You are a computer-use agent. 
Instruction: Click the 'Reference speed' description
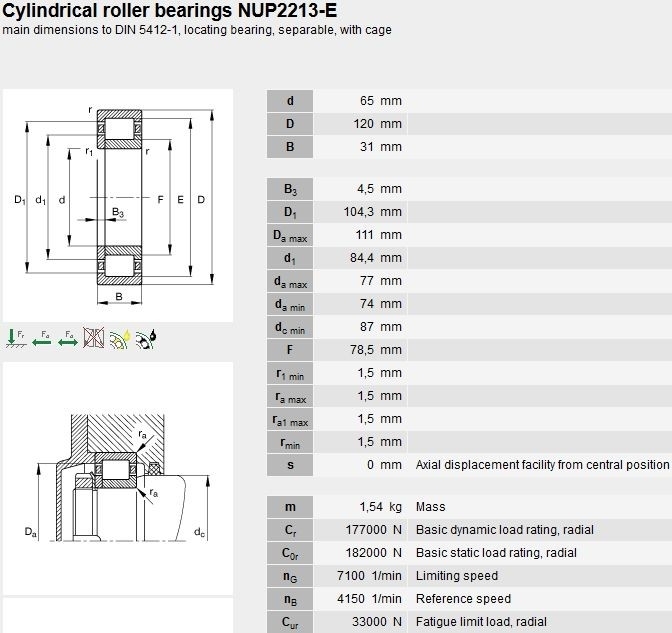(463, 599)
